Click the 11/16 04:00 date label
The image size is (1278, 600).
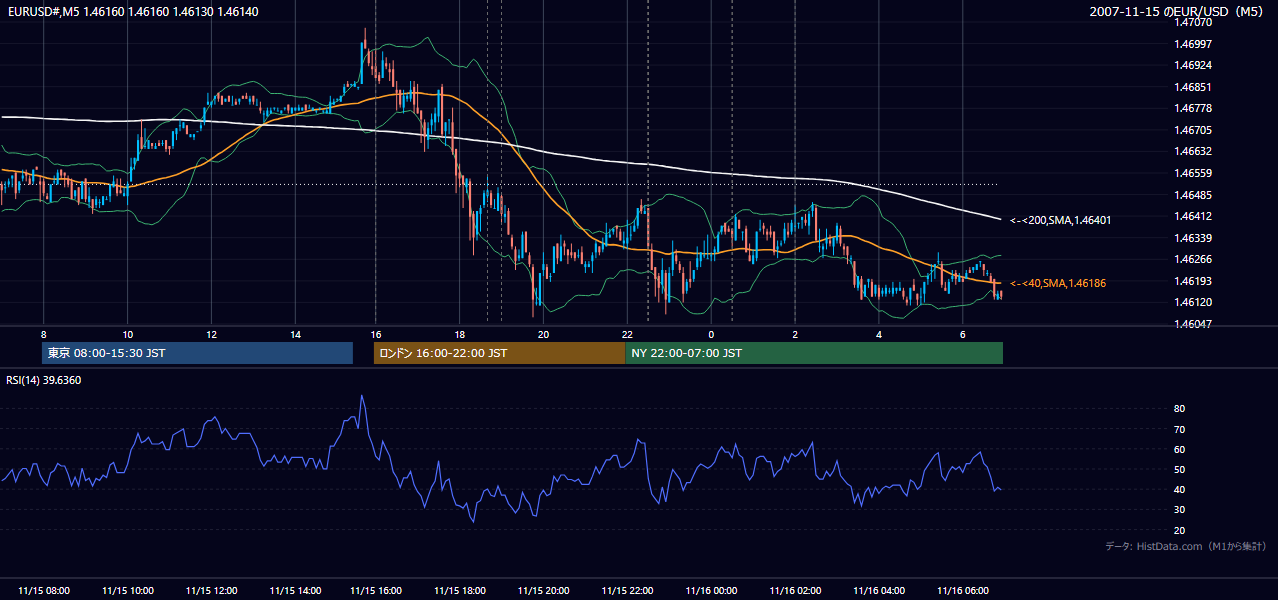pos(879,591)
